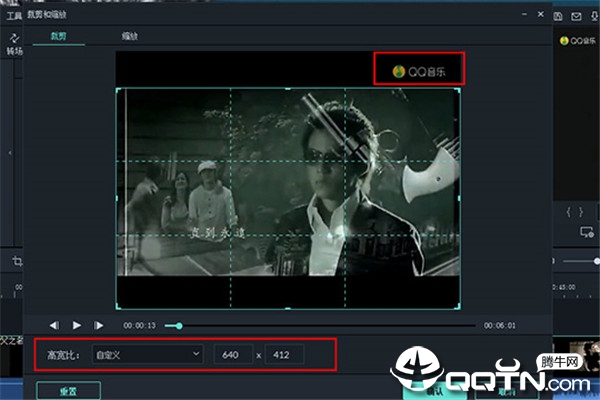The width and height of the screenshot is (600, 400).
Task: Click the top-center crop edge handle
Action: (288, 89)
